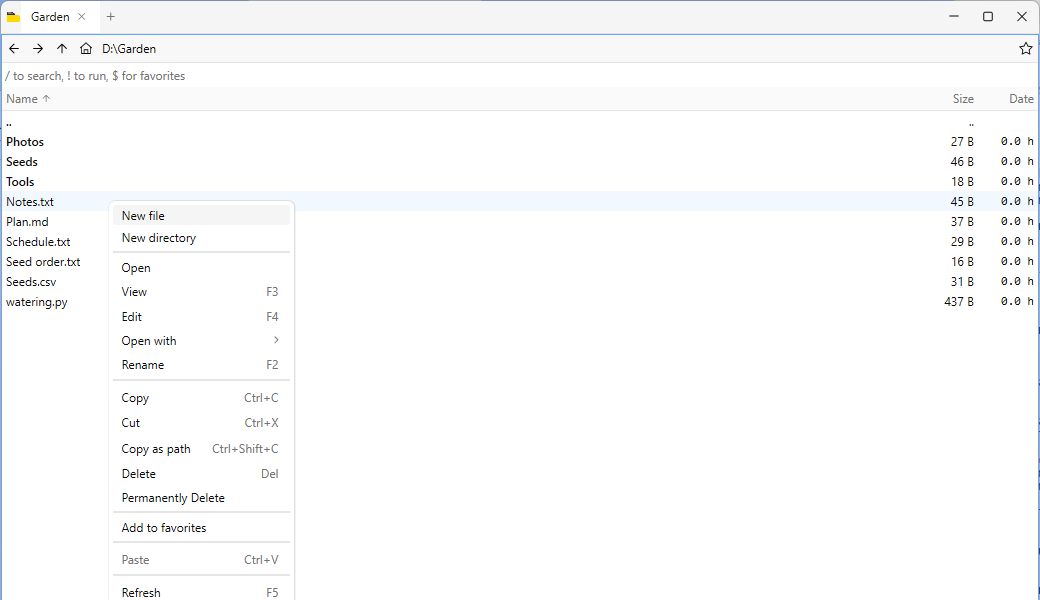
Task: Click the folder icon in Garden tab
Action: point(13,17)
